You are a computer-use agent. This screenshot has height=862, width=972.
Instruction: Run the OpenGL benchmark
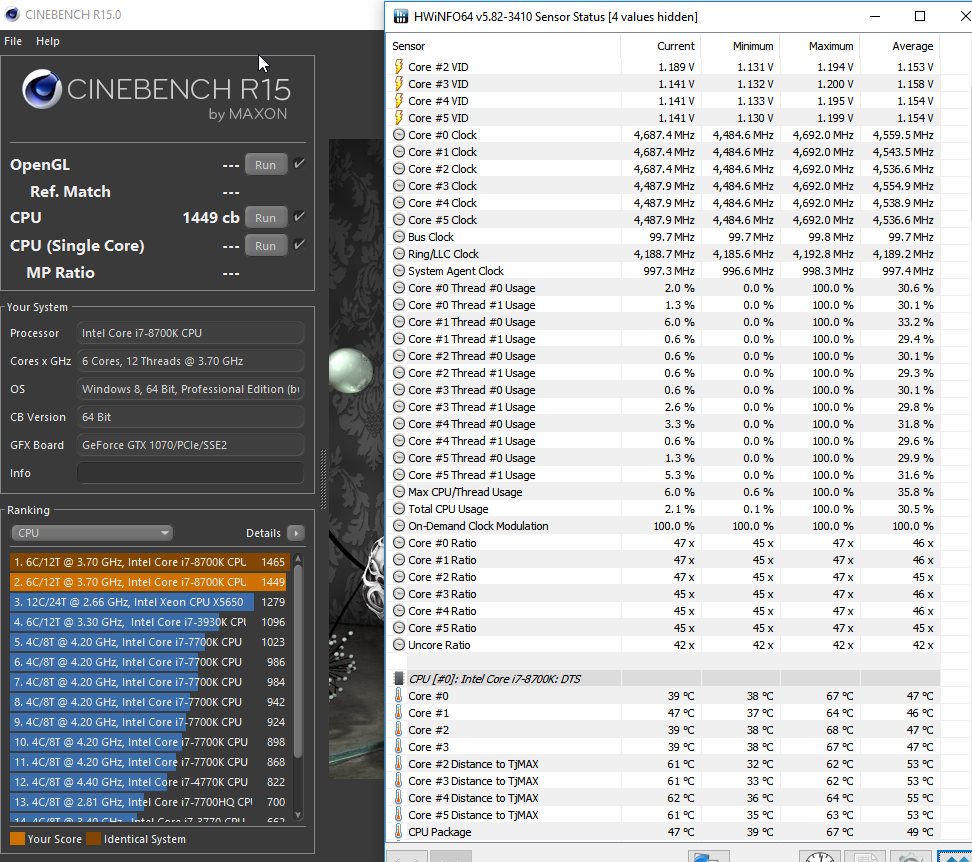click(x=265, y=165)
